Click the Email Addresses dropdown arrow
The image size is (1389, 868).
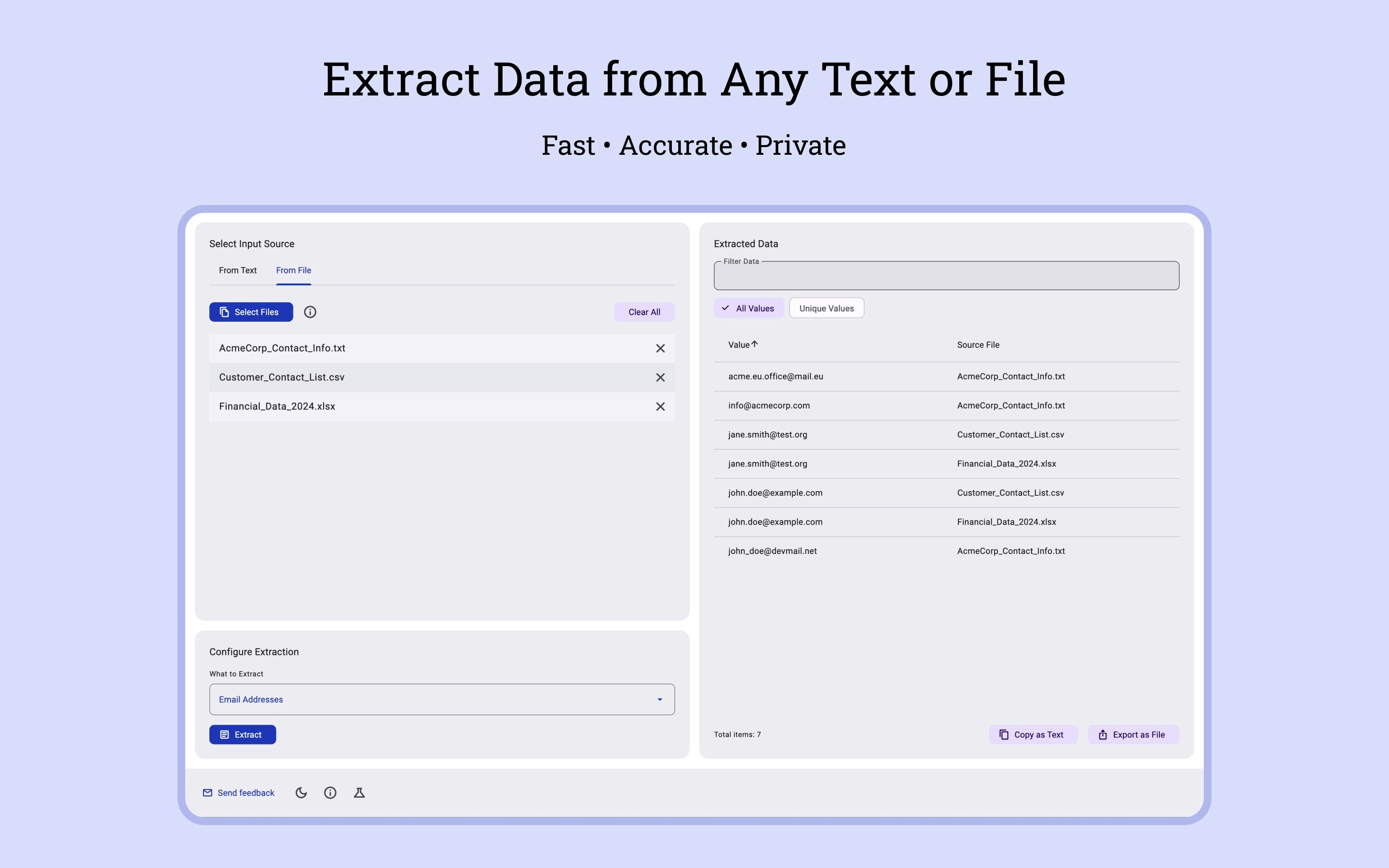659,699
